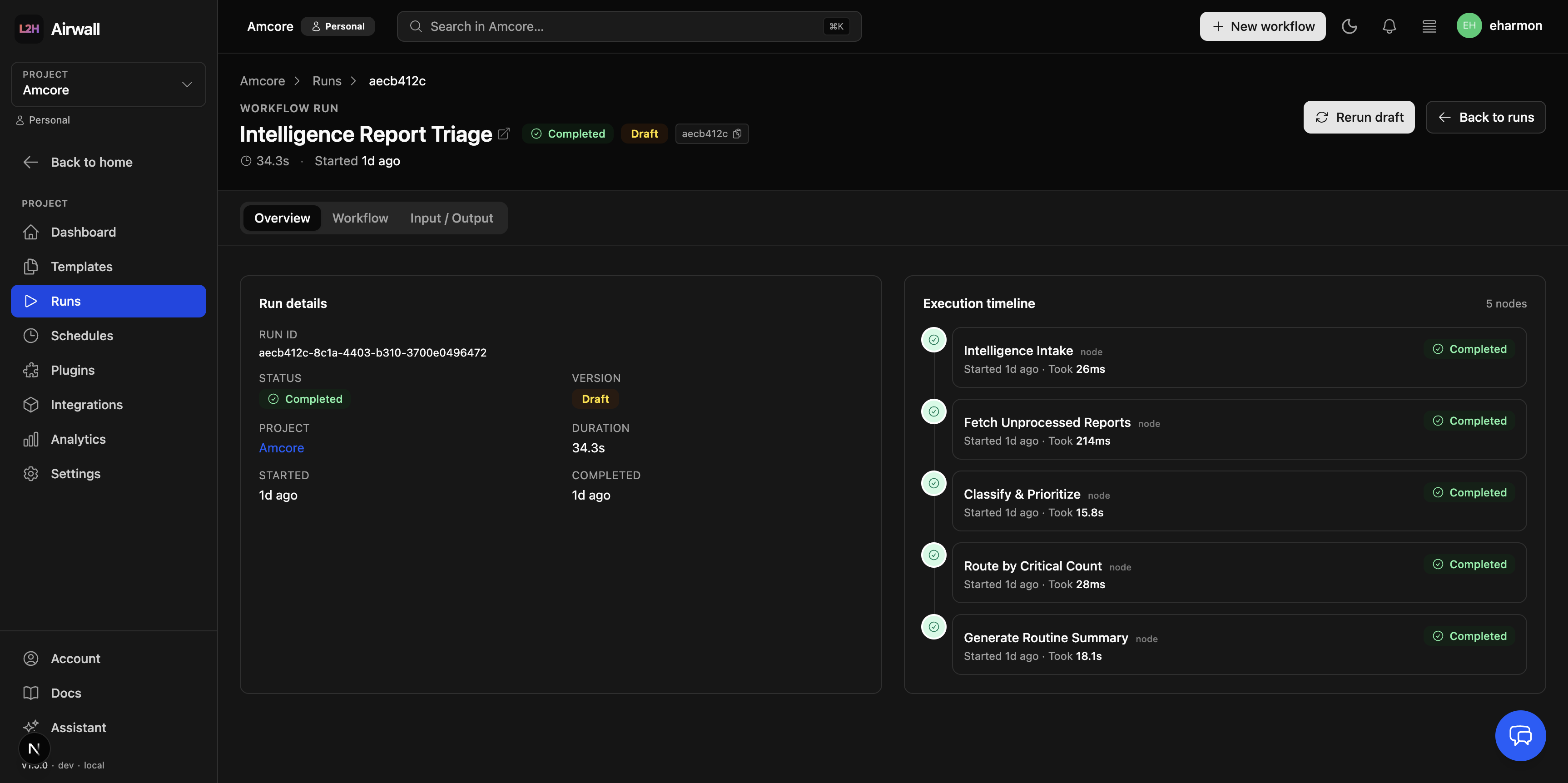Click the clock icon beside 34.3s in header
This screenshot has height=783, width=1568.
(x=246, y=161)
